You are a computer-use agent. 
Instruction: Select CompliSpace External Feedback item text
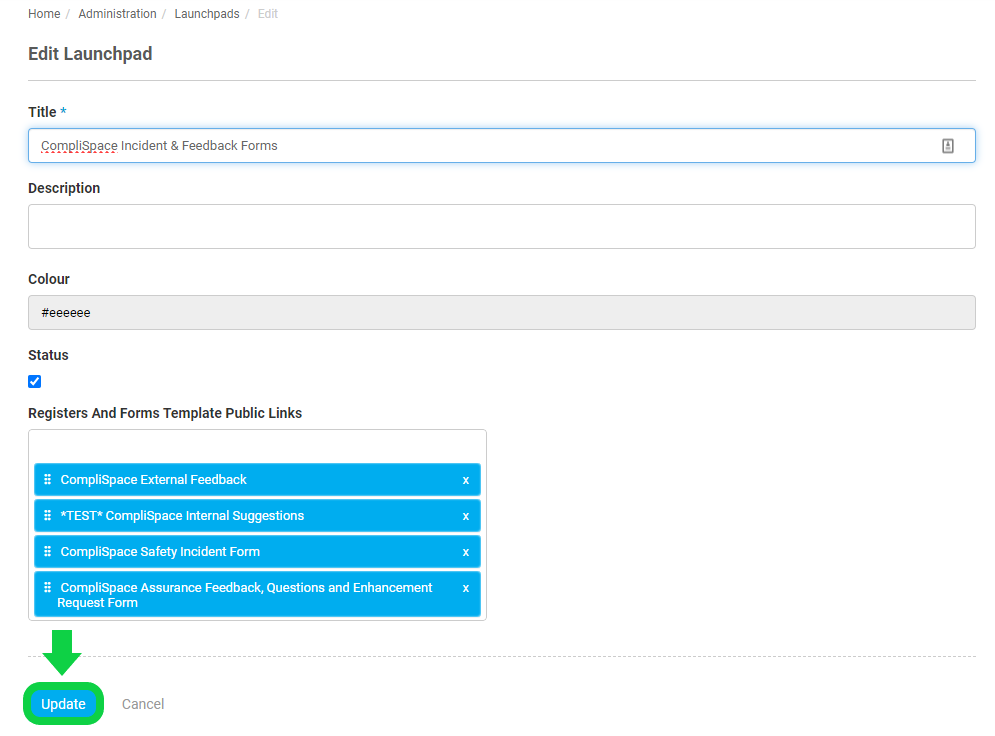point(154,480)
